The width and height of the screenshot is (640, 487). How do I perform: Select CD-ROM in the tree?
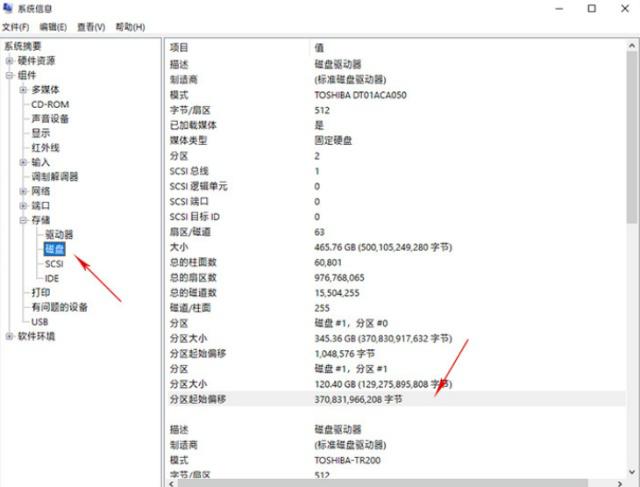click(50, 105)
